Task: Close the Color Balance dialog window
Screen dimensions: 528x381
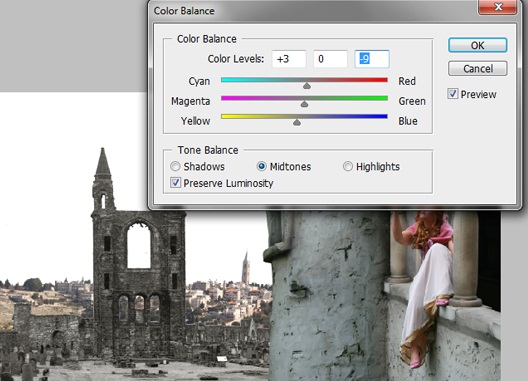Action: [x=498, y=7]
